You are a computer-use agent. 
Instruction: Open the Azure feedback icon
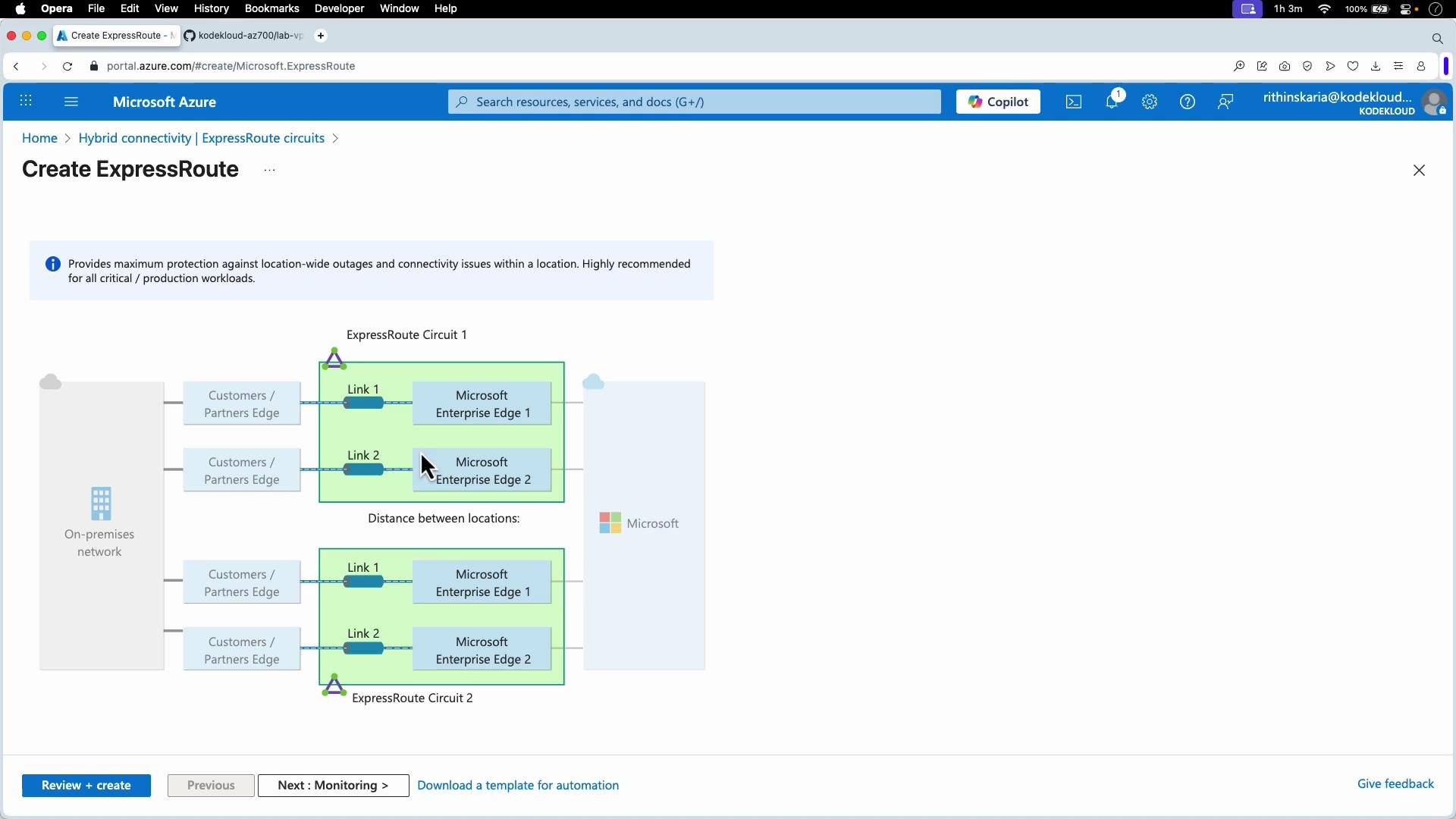1225,102
